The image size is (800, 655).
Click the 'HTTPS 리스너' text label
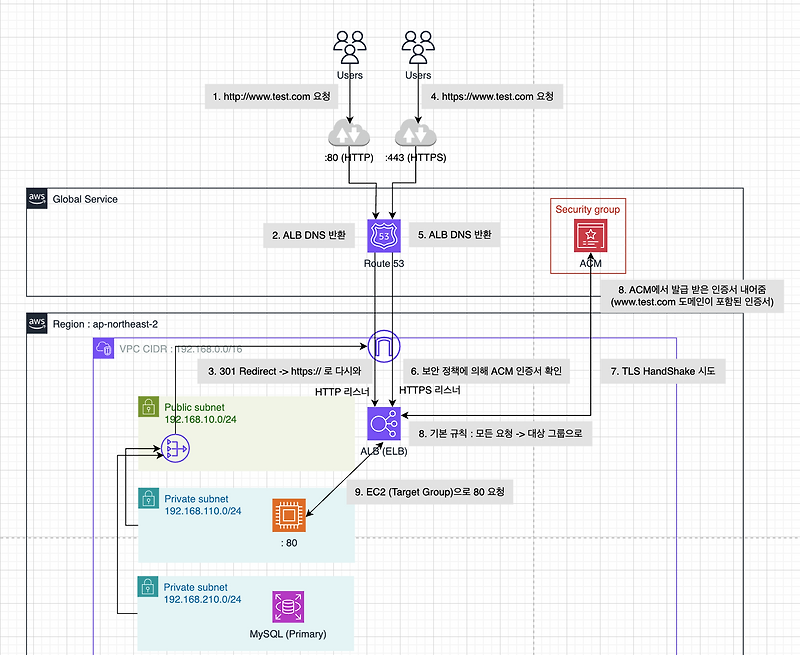pos(429,390)
